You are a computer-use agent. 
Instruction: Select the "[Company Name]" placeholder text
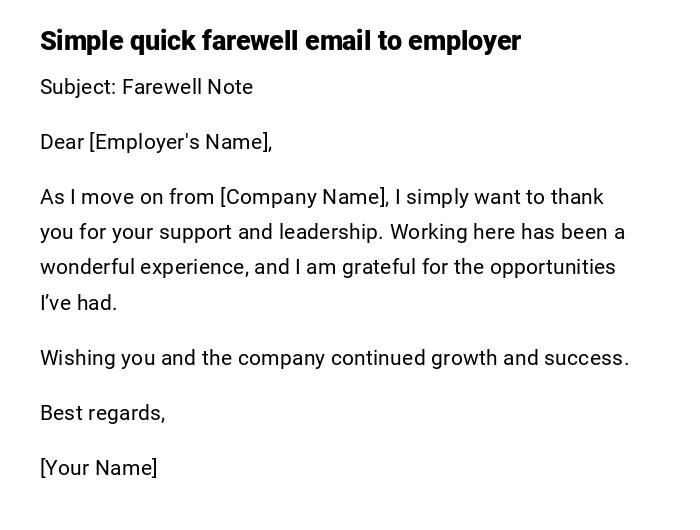303,197
